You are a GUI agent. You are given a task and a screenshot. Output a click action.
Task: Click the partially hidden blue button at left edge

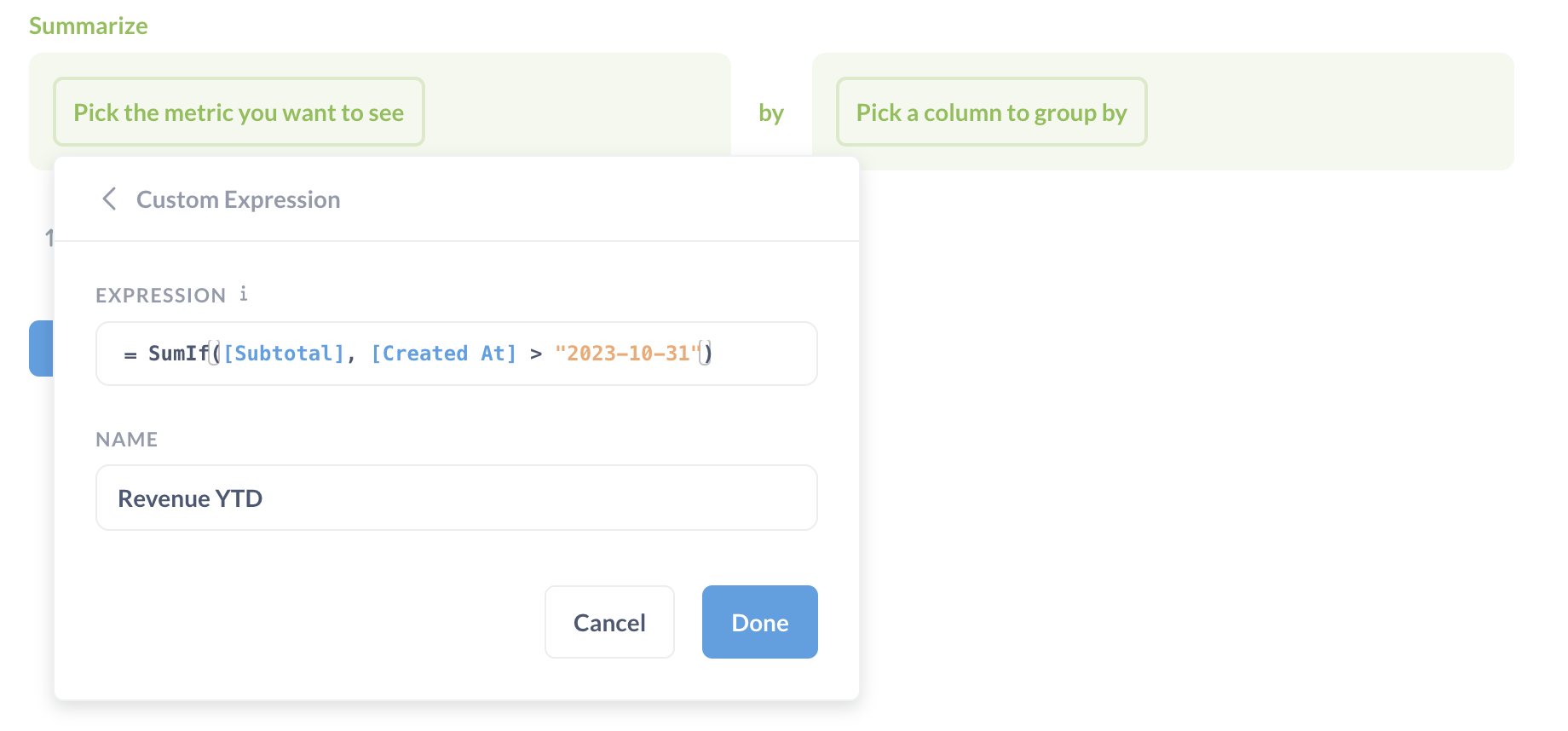pos(41,348)
